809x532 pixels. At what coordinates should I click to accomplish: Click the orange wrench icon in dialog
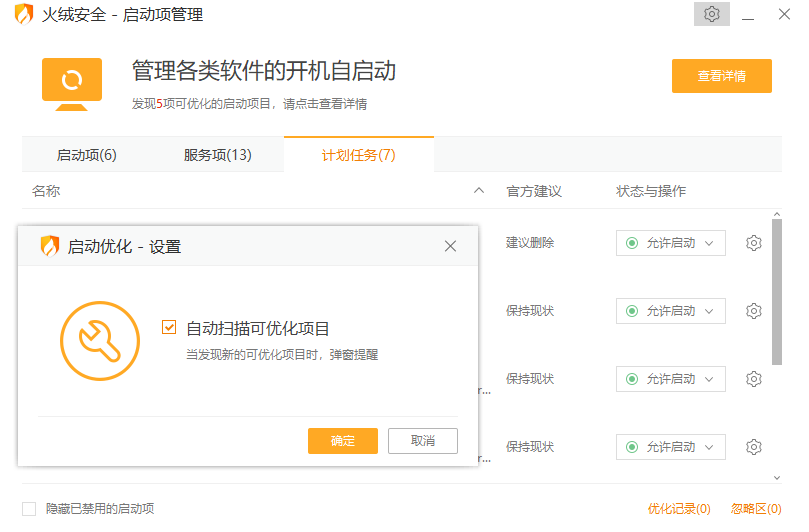tap(100, 341)
